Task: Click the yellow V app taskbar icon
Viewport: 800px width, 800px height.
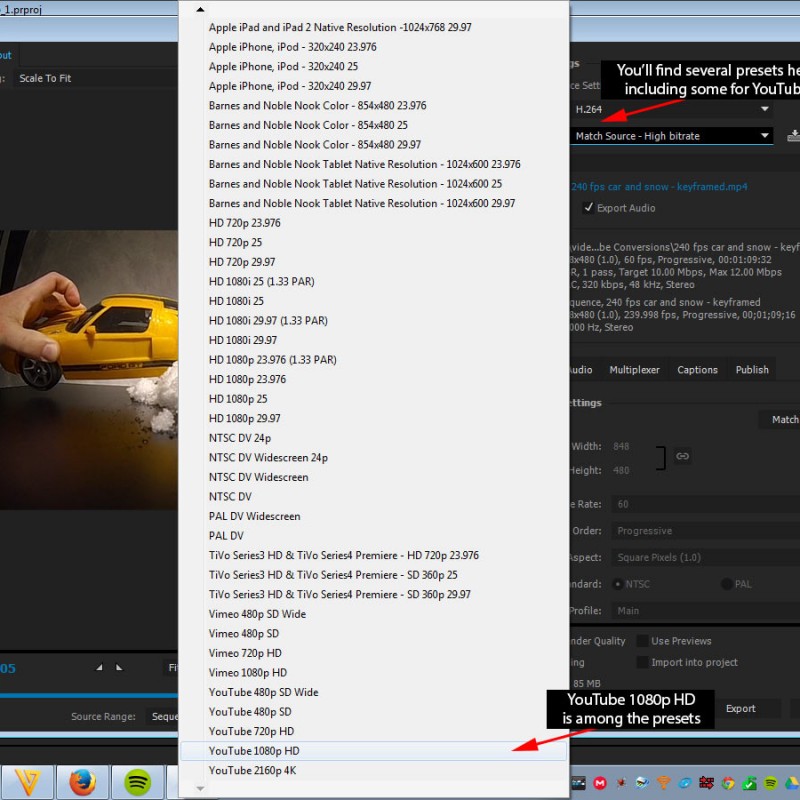Action: (27, 782)
